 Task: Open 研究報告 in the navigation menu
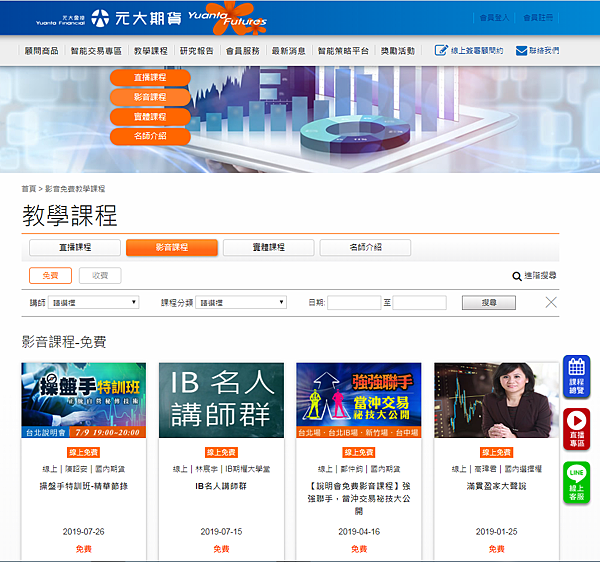(x=197, y=50)
